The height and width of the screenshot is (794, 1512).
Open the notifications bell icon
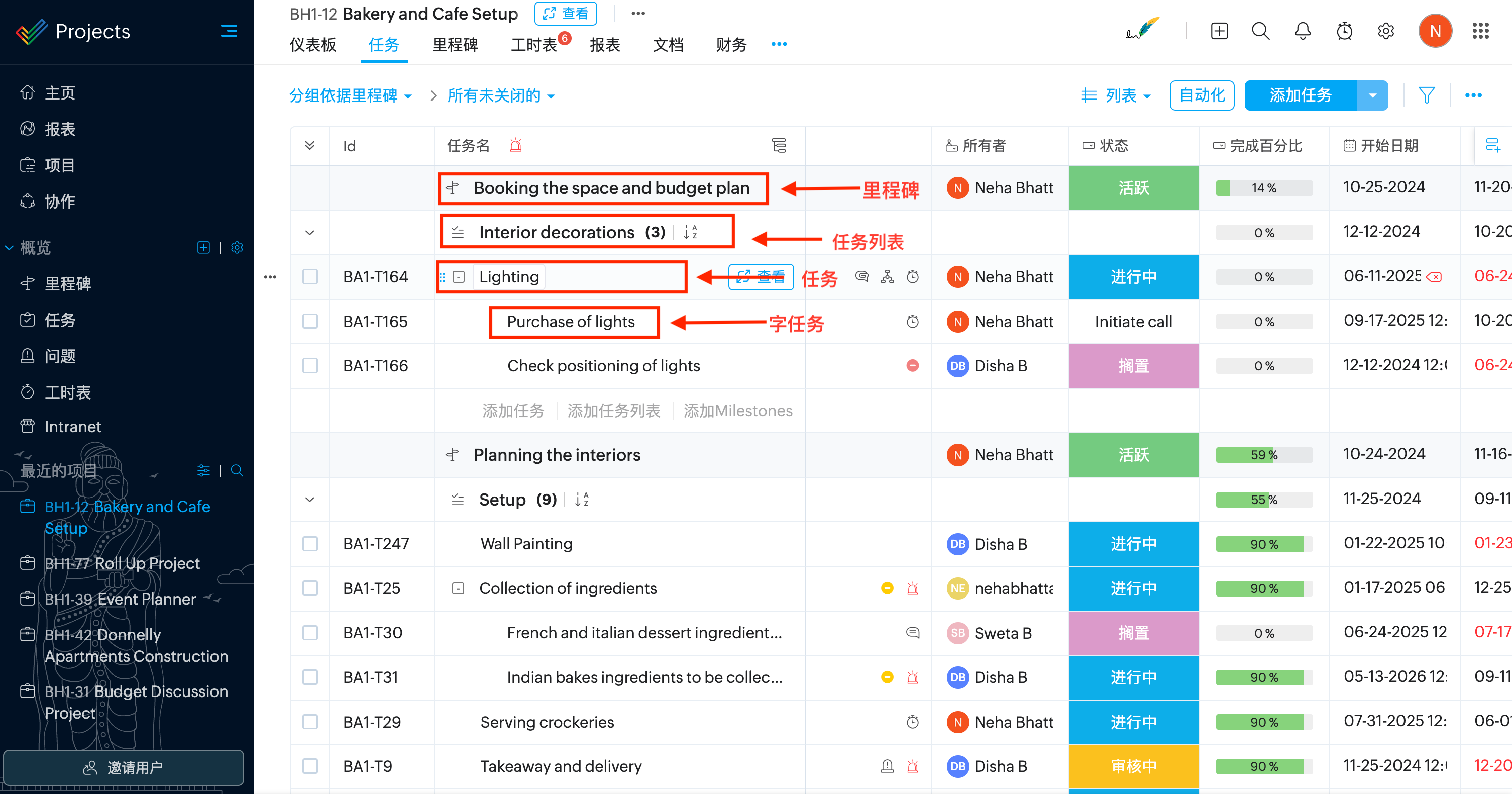[1302, 31]
